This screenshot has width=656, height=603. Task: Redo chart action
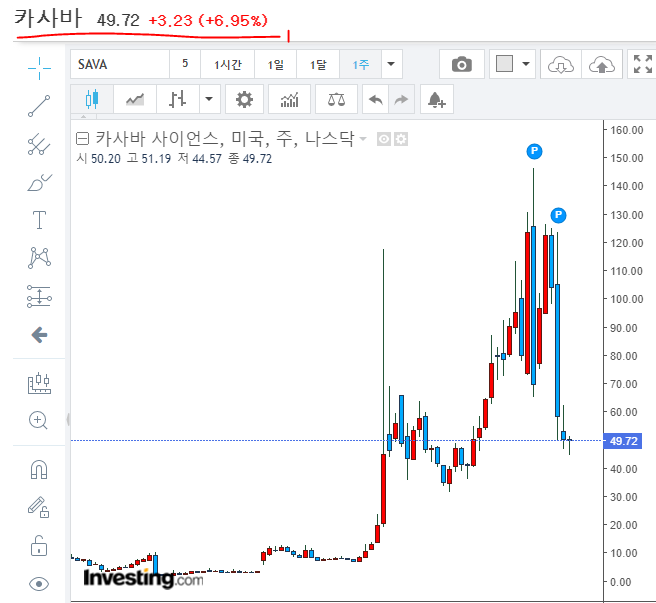(402, 99)
